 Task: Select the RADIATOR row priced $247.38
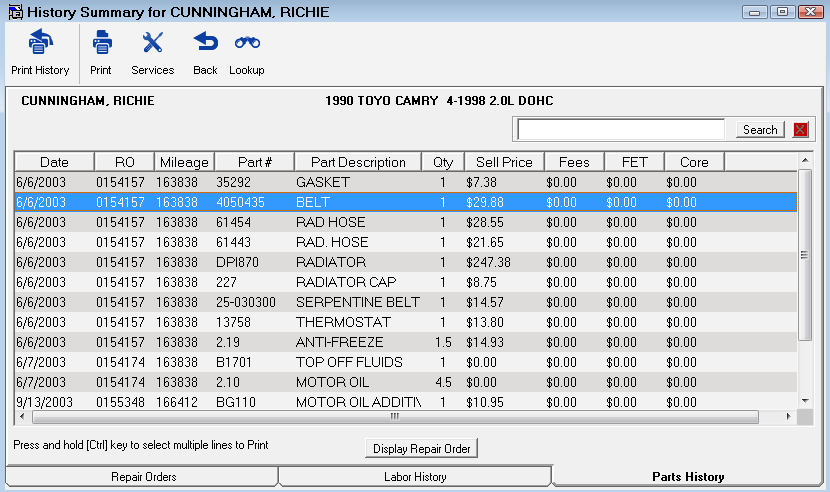point(405,262)
